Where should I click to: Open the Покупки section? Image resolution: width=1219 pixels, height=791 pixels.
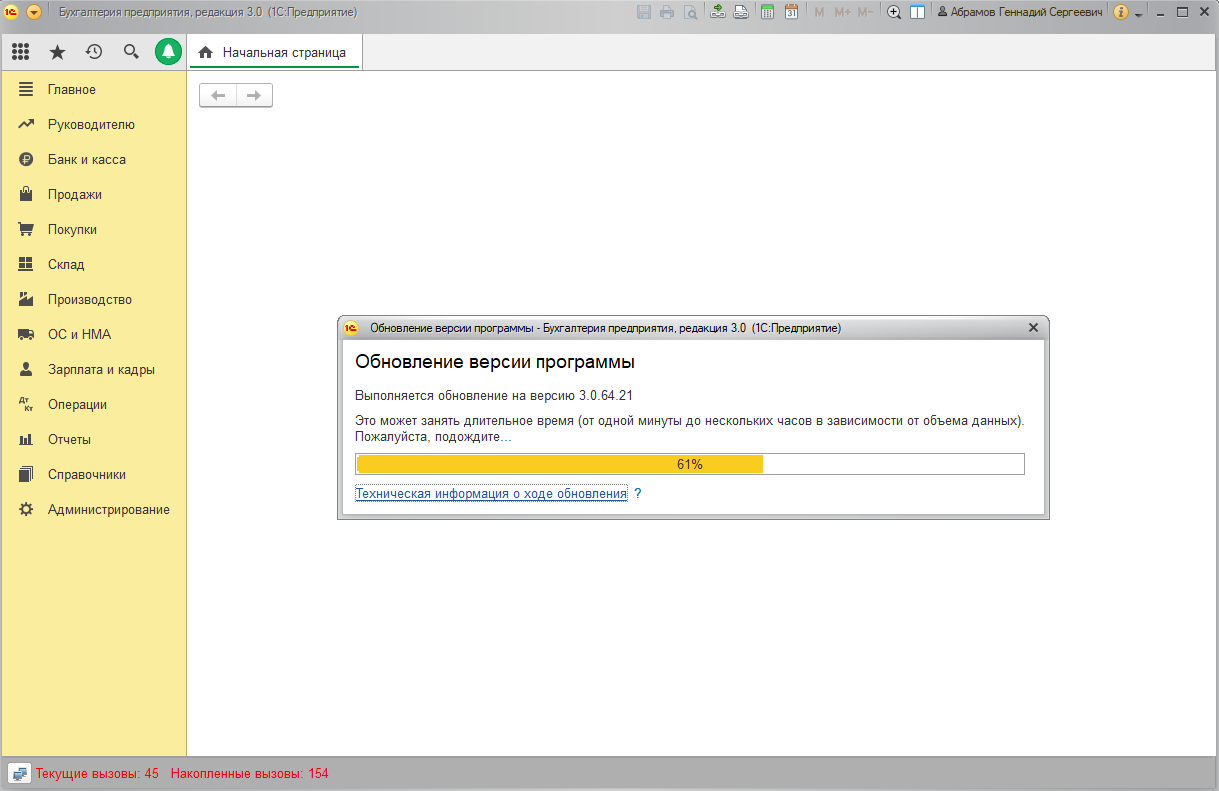click(x=94, y=230)
